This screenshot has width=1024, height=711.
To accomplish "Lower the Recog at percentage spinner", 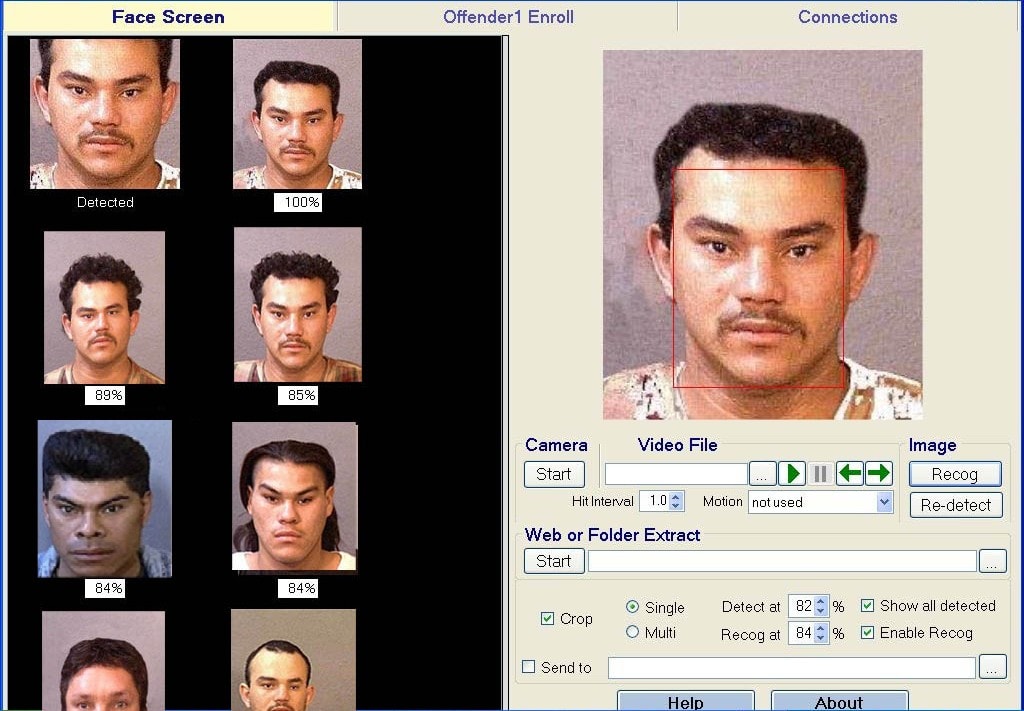I will coord(821,638).
